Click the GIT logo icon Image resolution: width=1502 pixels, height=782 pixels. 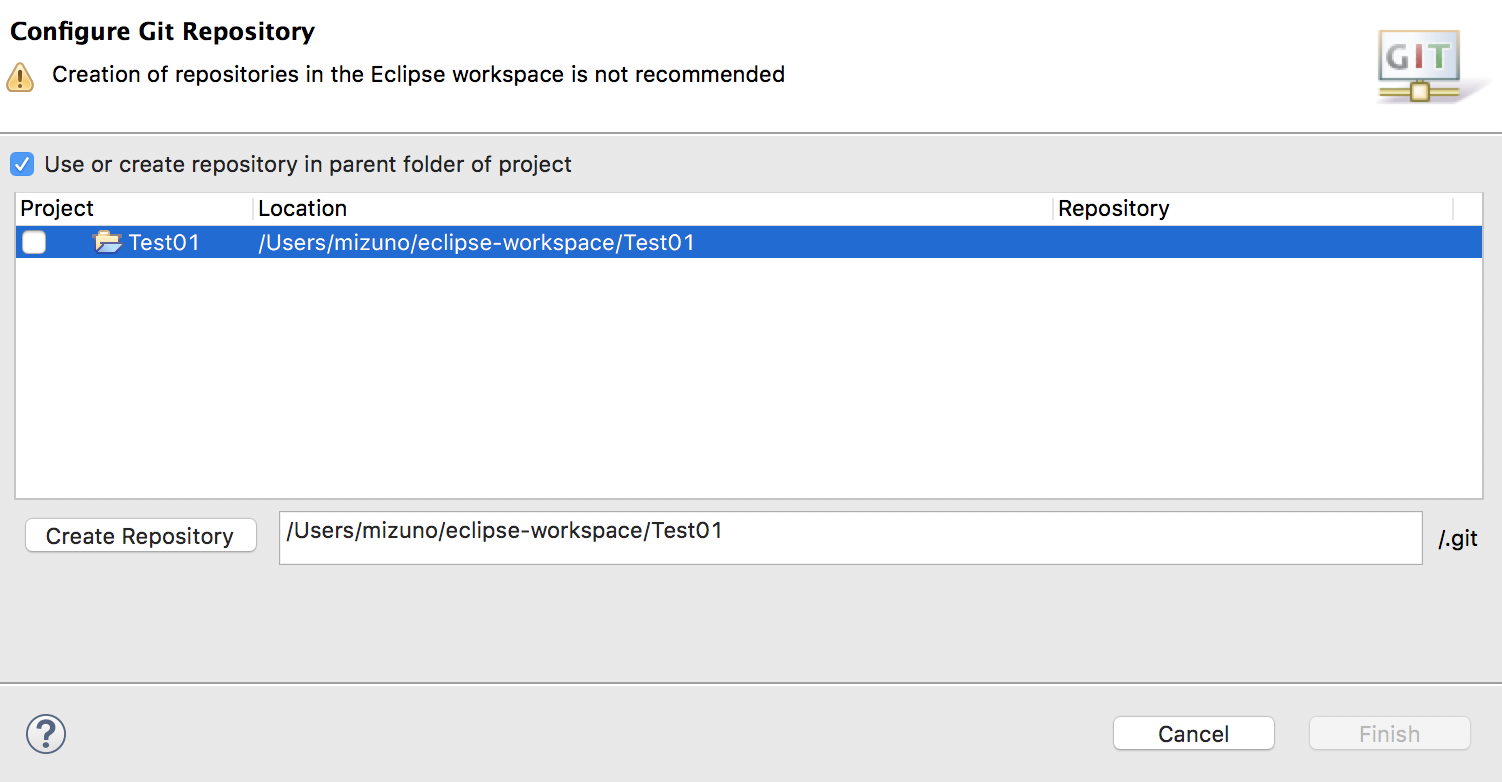[1419, 64]
